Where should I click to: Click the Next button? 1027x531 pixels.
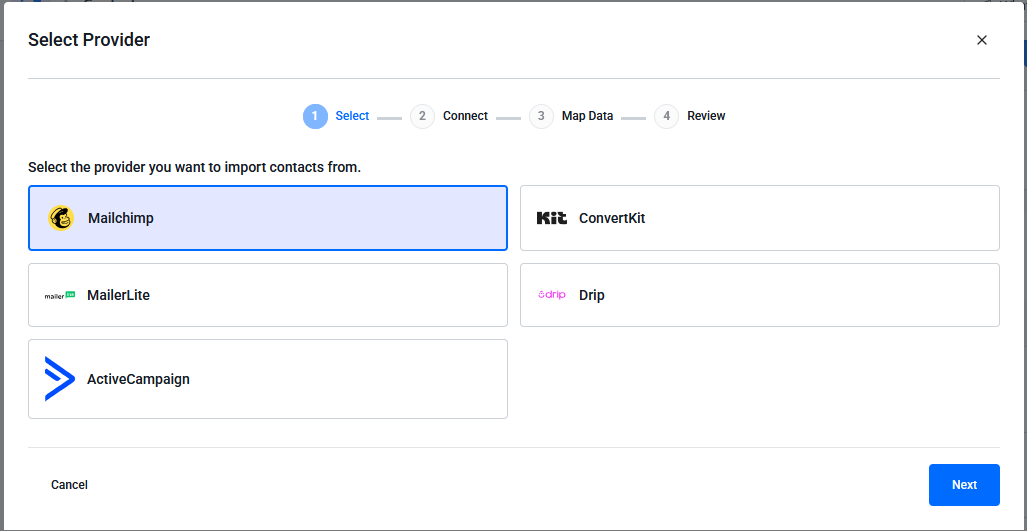(964, 485)
